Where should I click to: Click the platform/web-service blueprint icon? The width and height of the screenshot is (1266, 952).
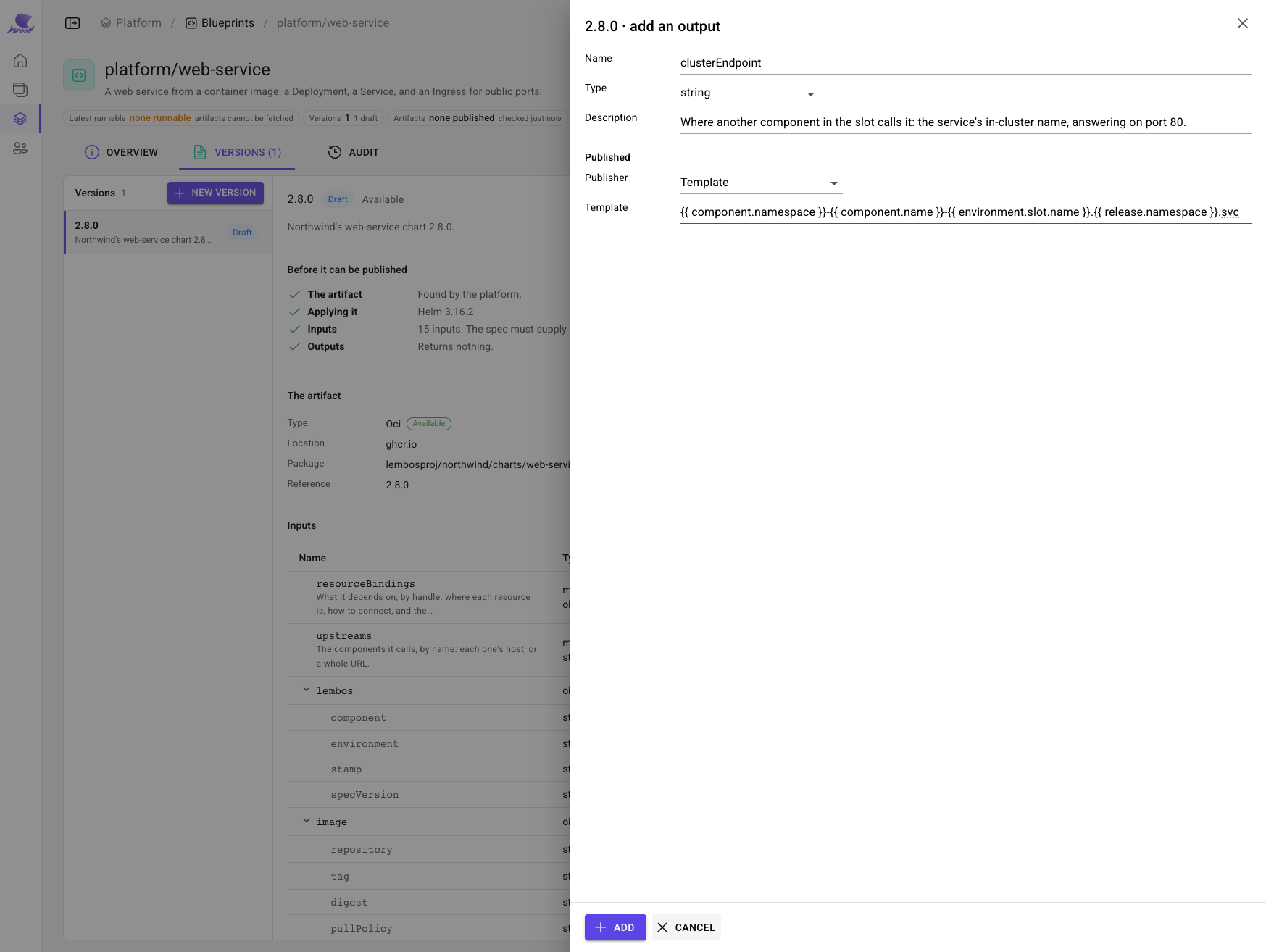point(79,75)
